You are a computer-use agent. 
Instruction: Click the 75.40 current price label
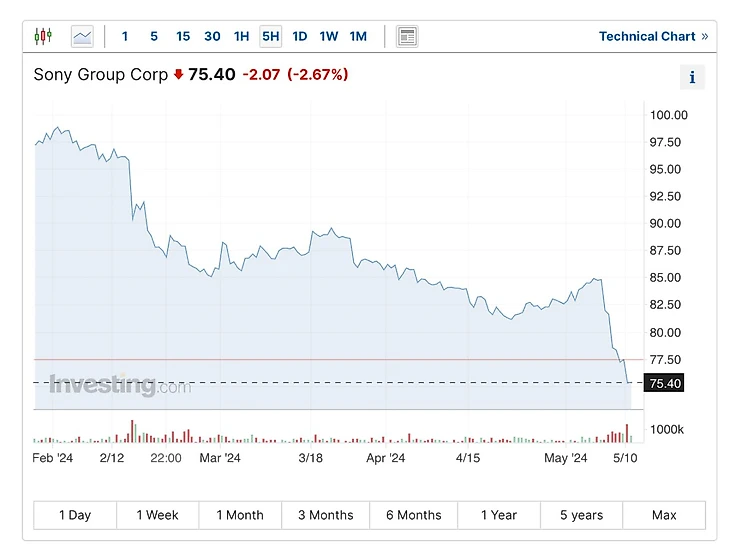(x=665, y=383)
